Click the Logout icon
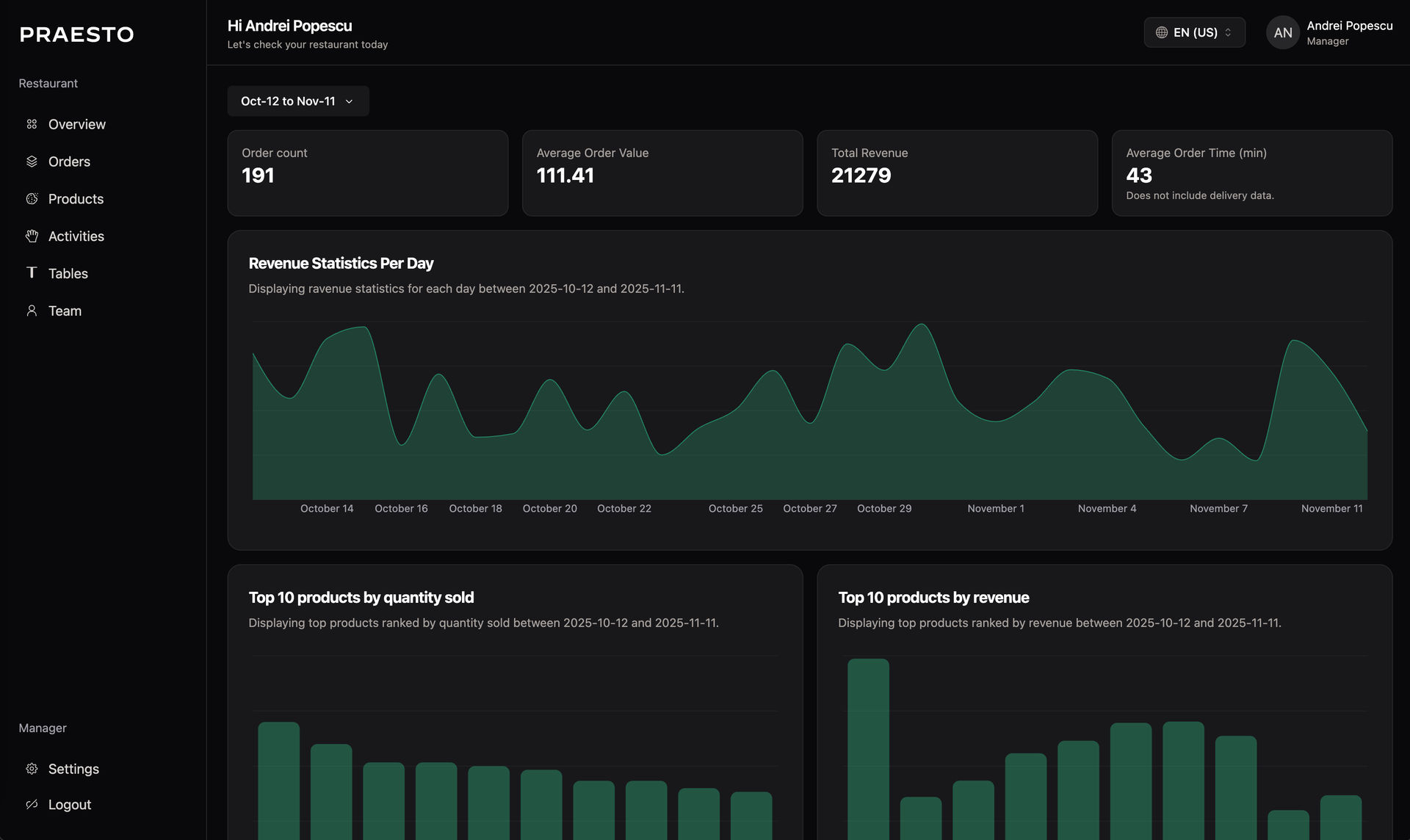The image size is (1410, 840). 32,804
